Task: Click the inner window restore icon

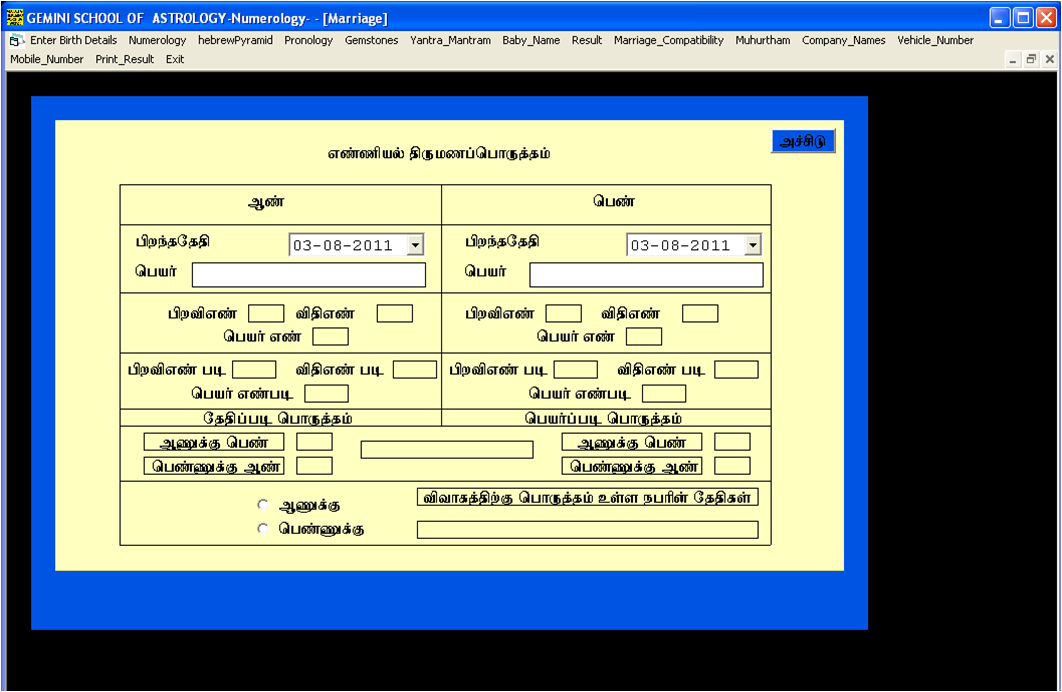Action: point(1031,60)
